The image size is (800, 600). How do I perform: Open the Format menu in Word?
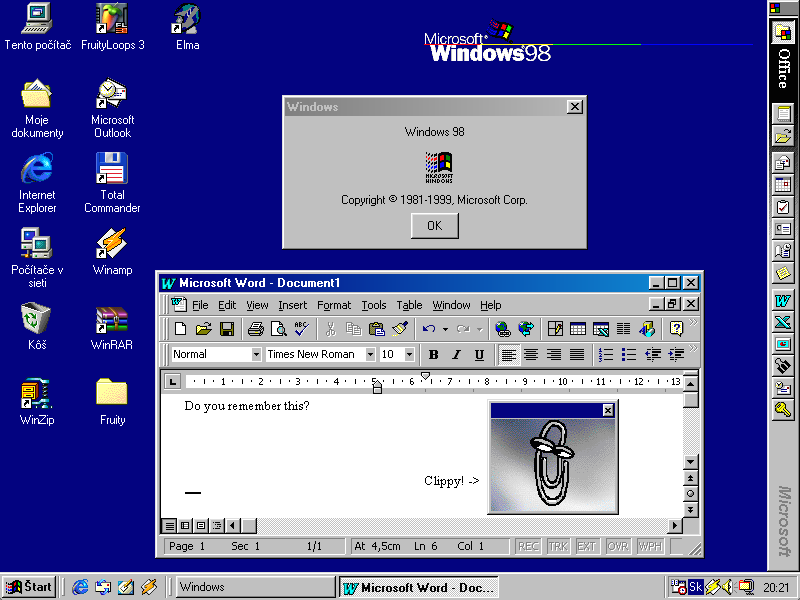pyautogui.click(x=334, y=305)
